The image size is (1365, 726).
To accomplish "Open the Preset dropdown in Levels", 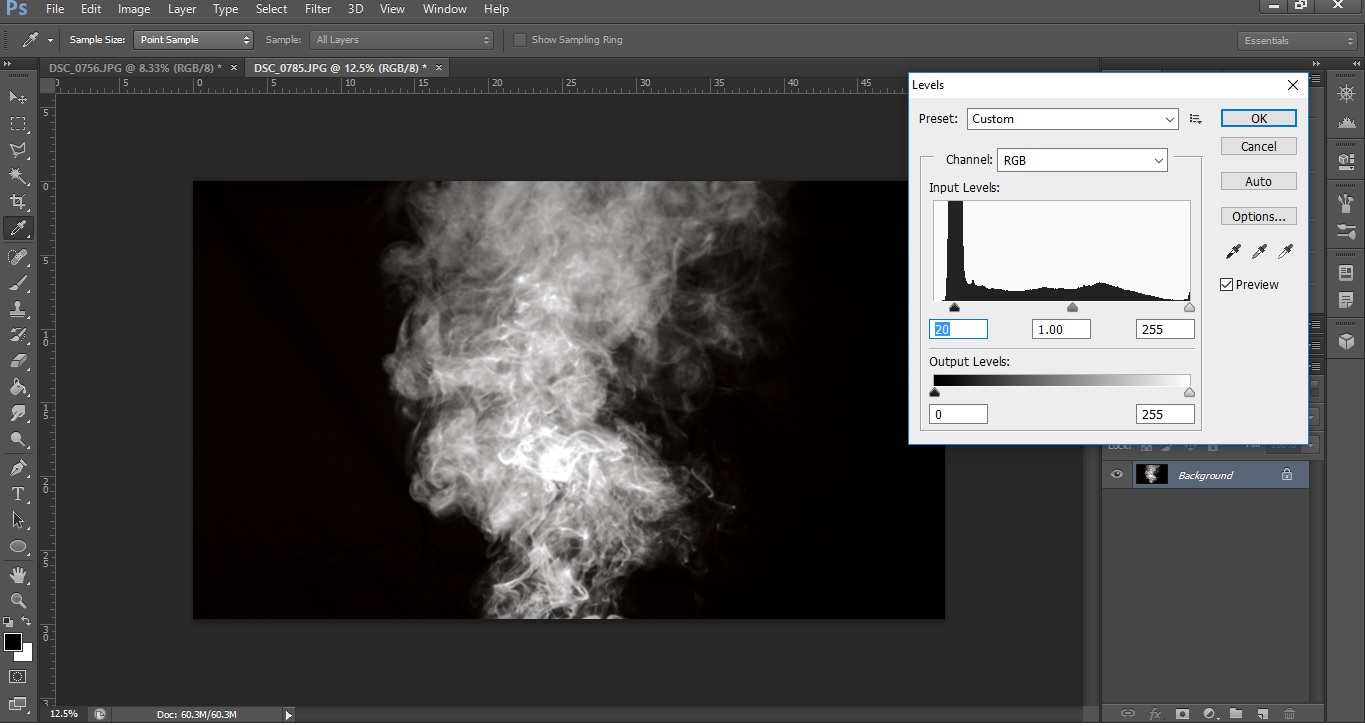I will 1073,119.
